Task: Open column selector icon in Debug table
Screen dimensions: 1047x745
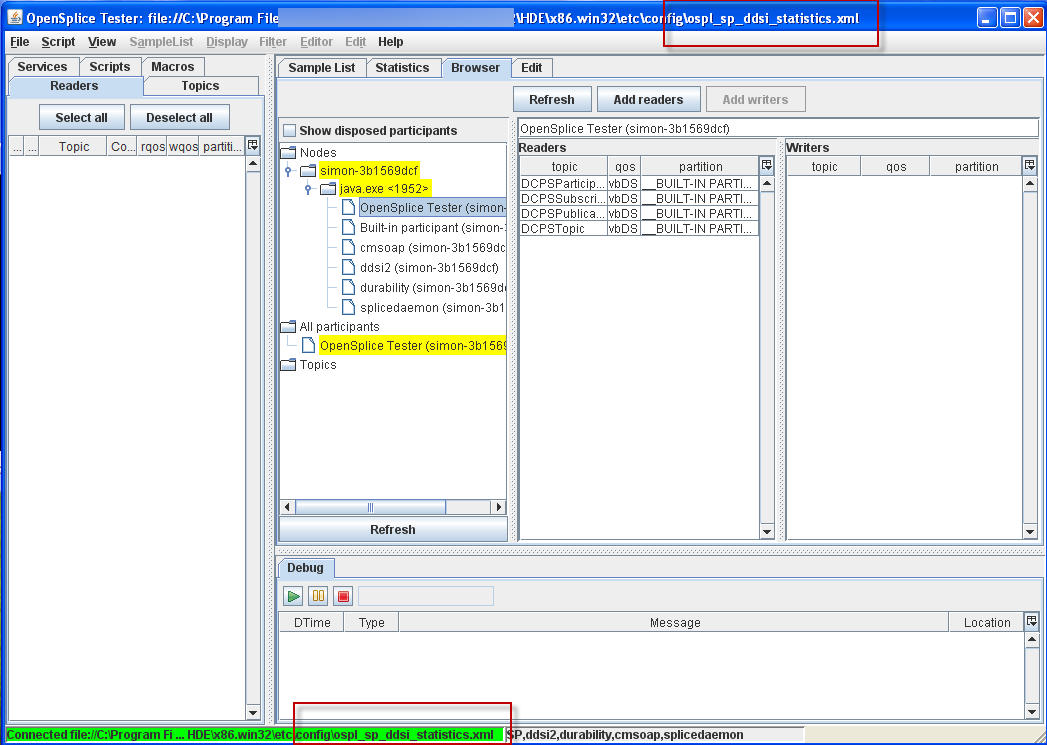Action: pyautogui.click(x=1032, y=622)
